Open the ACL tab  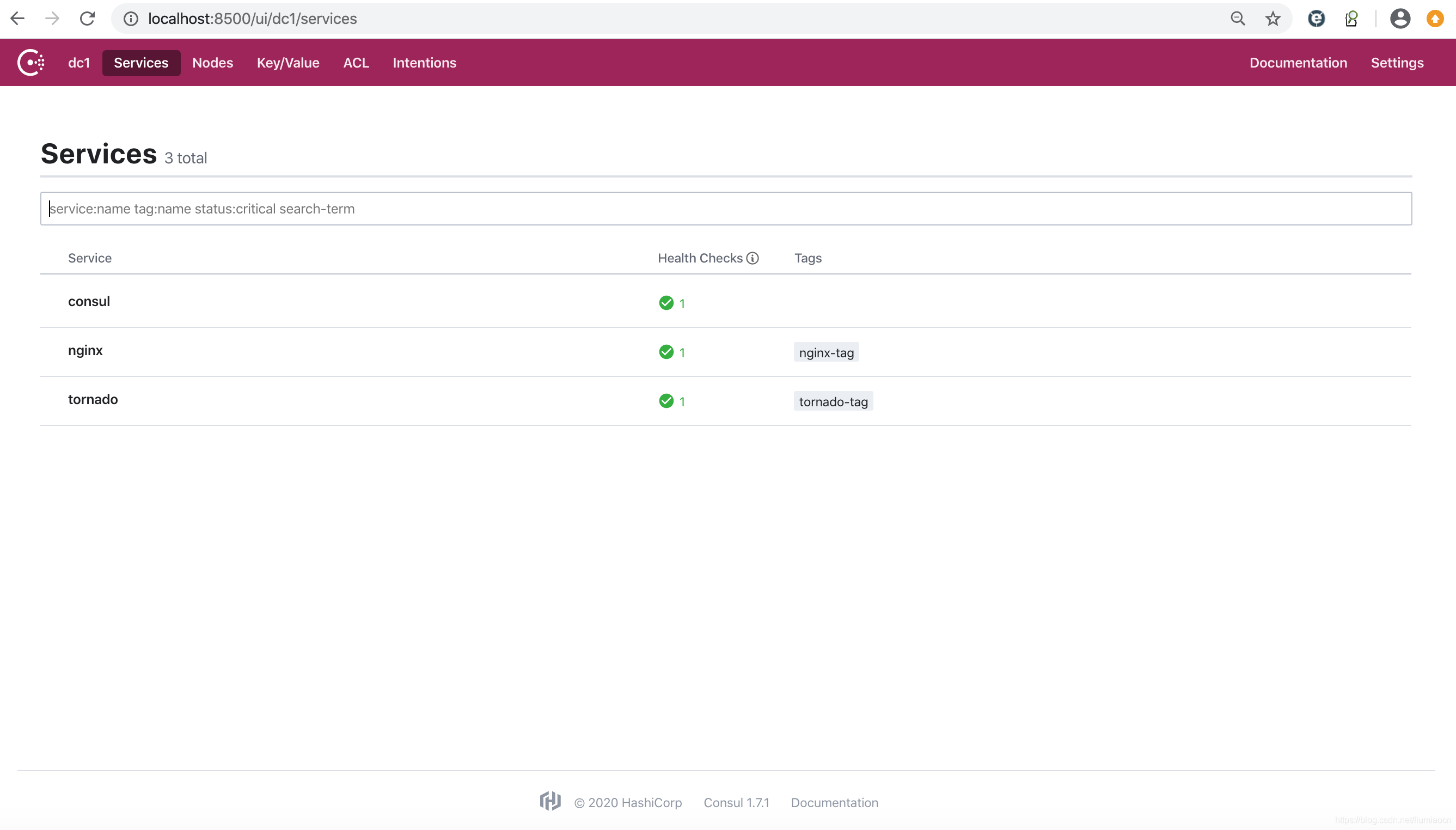[356, 63]
